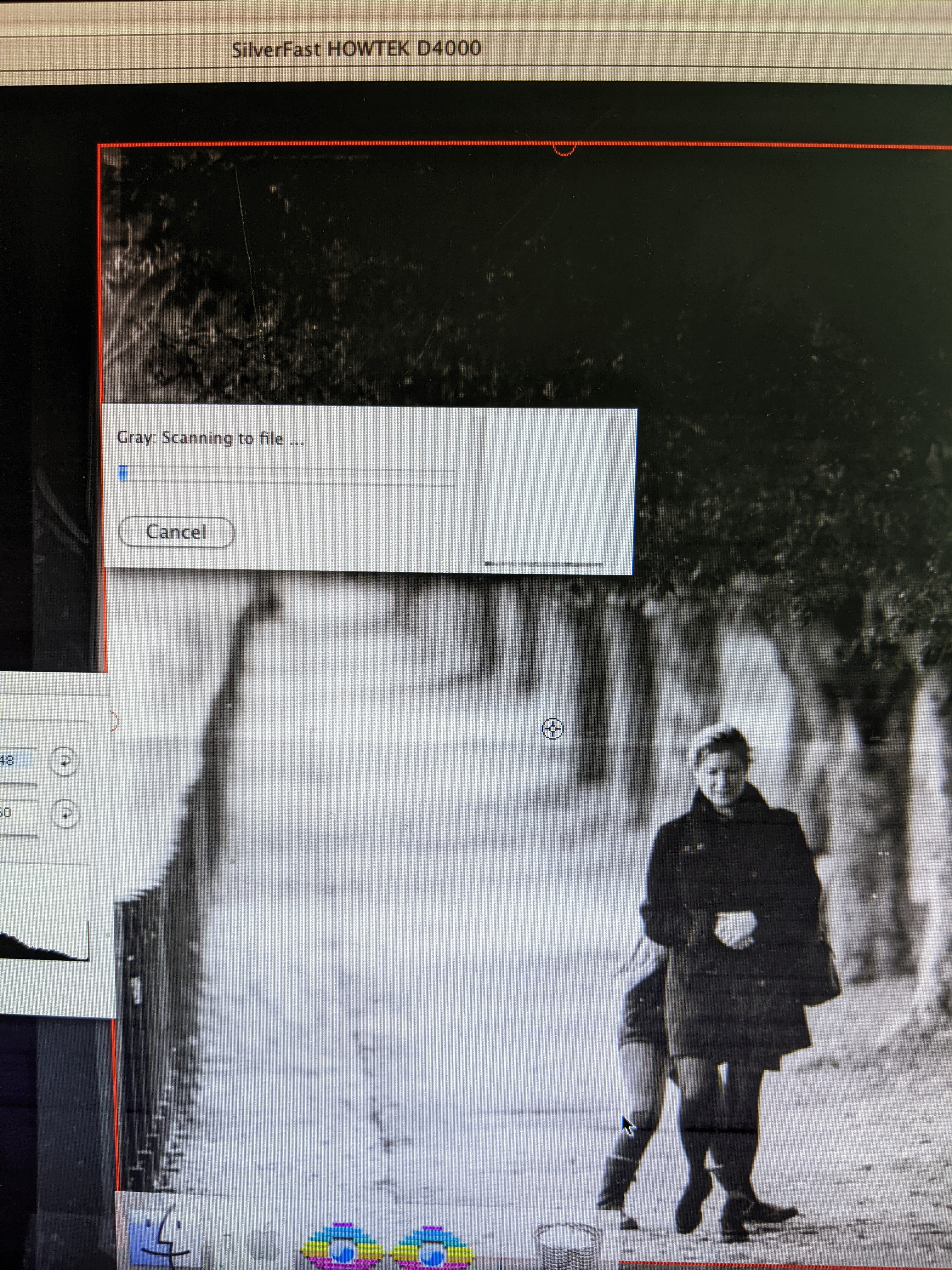Image resolution: width=952 pixels, height=1270 pixels.
Task: Select the crosshair target marker on preview
Action: 552,729
